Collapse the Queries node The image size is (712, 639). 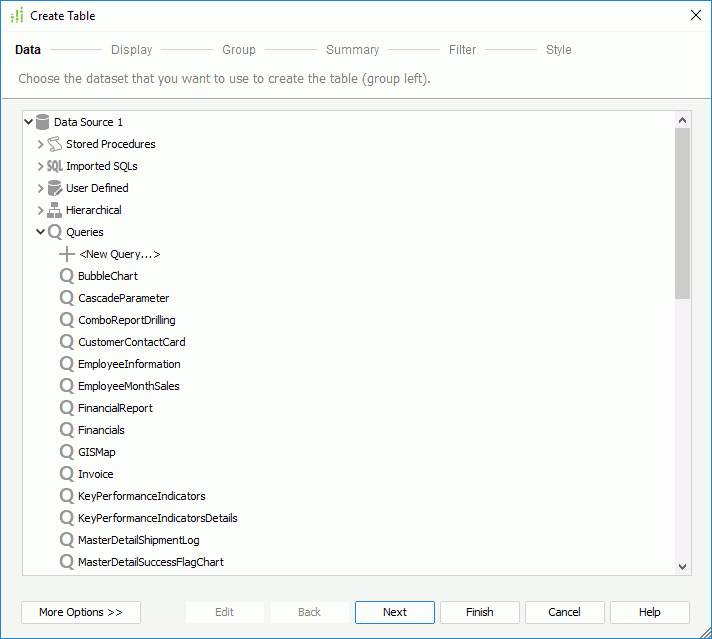[40, 232]
